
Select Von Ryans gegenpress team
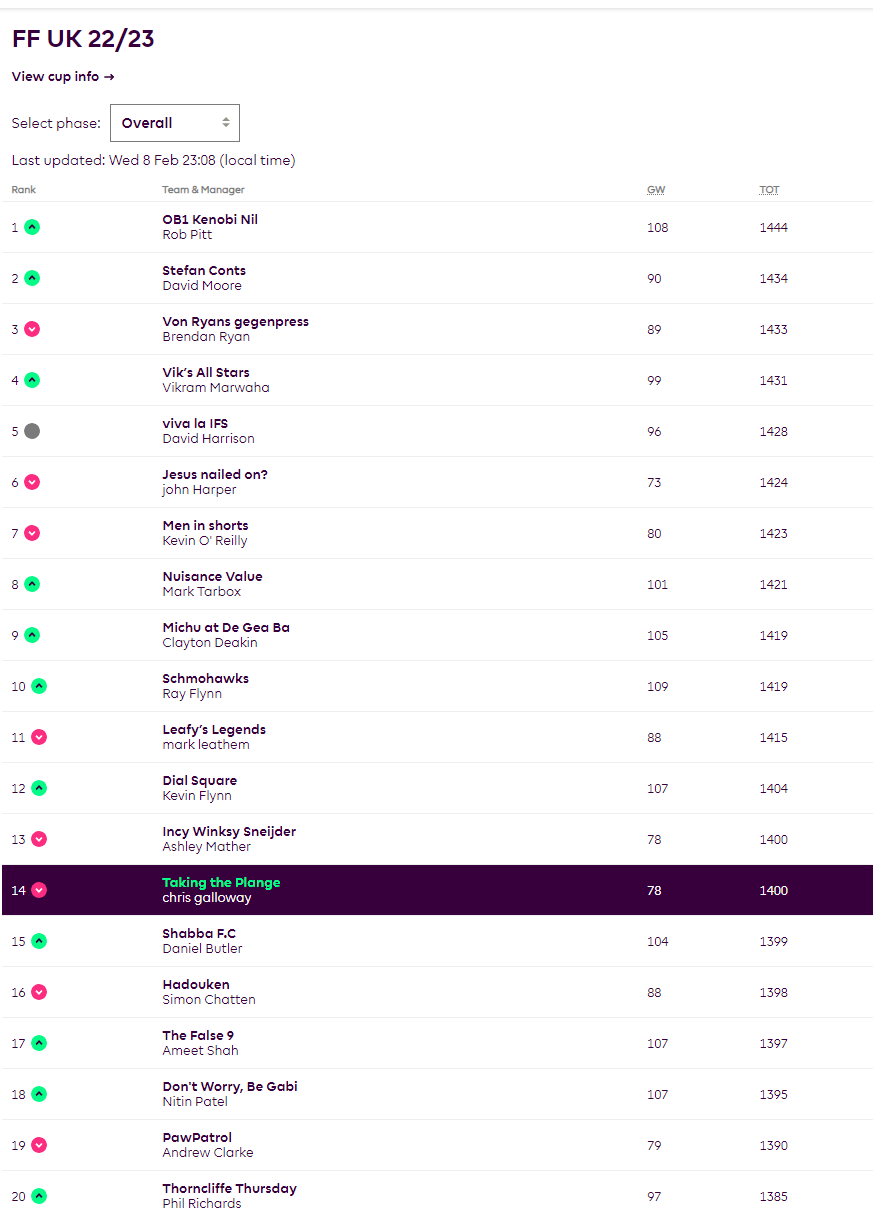tap(235, 322)
